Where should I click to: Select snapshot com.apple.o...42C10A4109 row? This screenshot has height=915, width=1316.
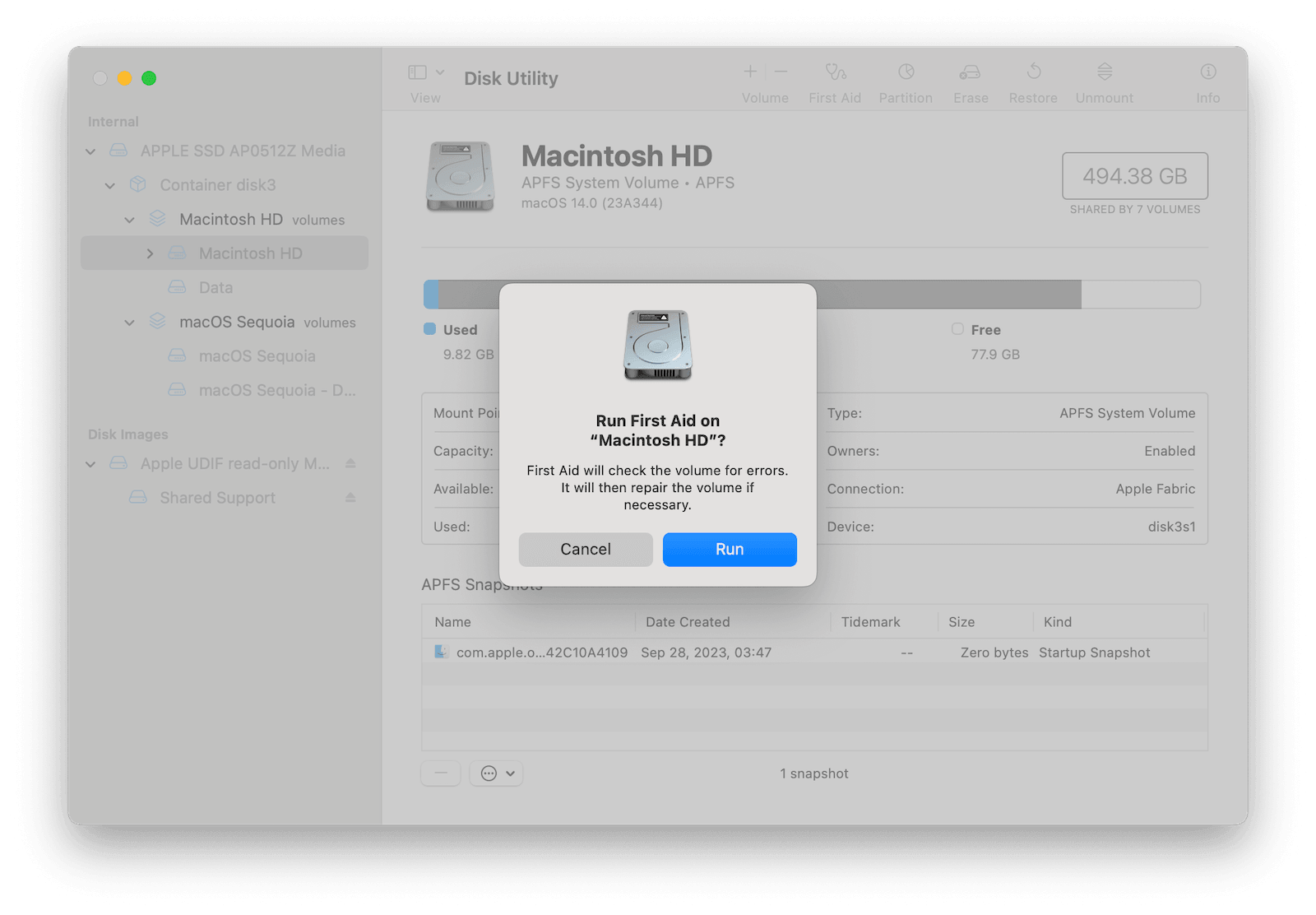814,653
